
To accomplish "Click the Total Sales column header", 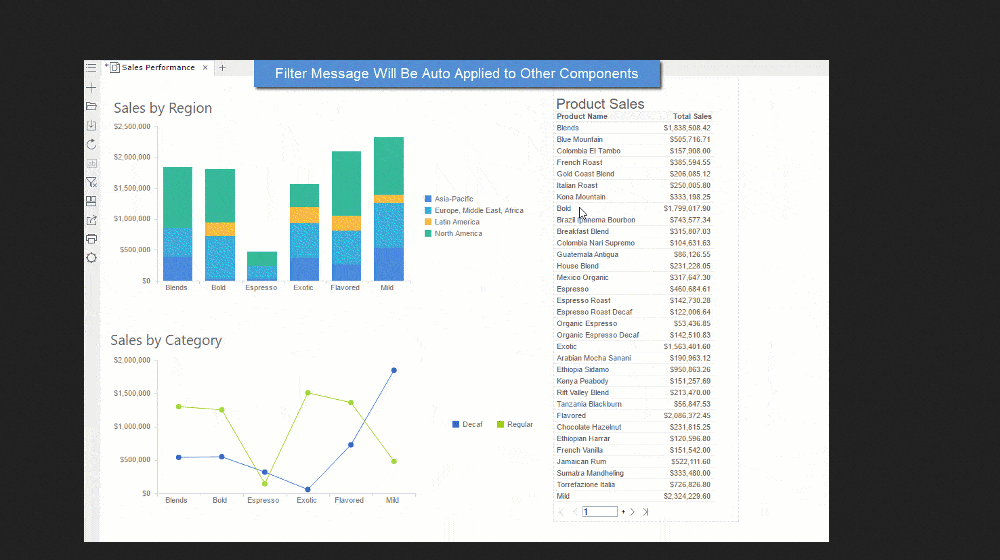I will (692, 117).
